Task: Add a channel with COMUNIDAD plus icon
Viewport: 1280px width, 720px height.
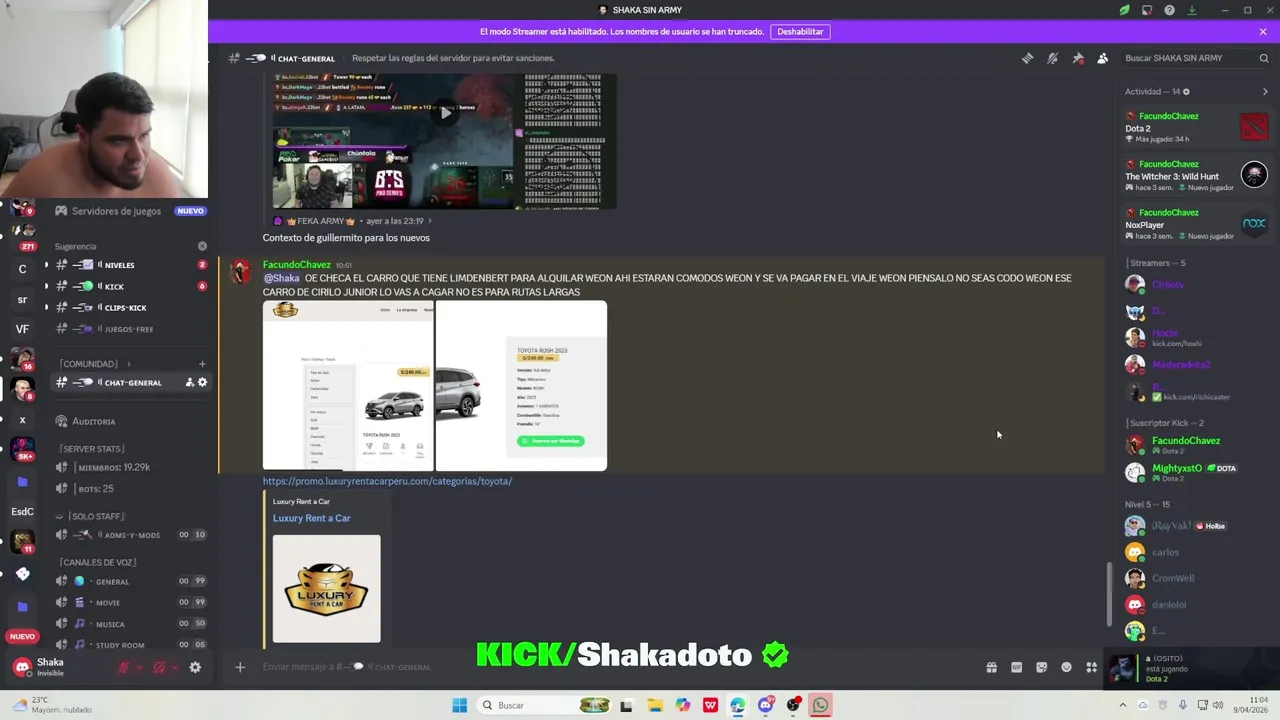Action: point(201,364)
